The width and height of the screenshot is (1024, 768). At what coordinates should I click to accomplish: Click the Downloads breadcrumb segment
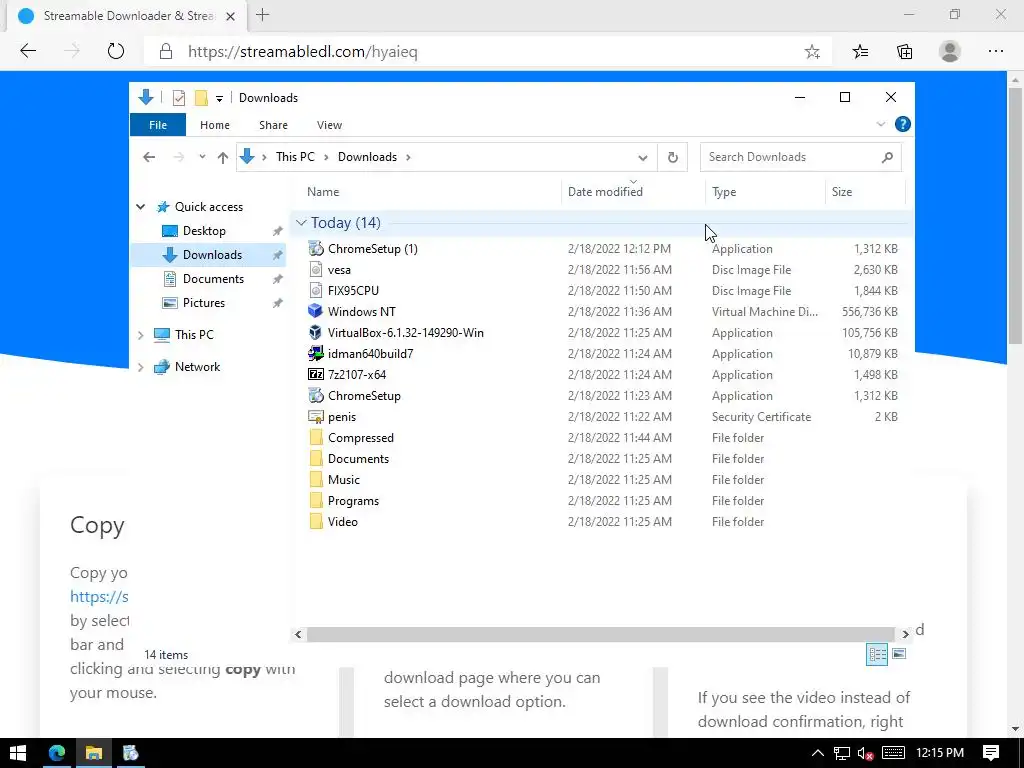(367, 157)
